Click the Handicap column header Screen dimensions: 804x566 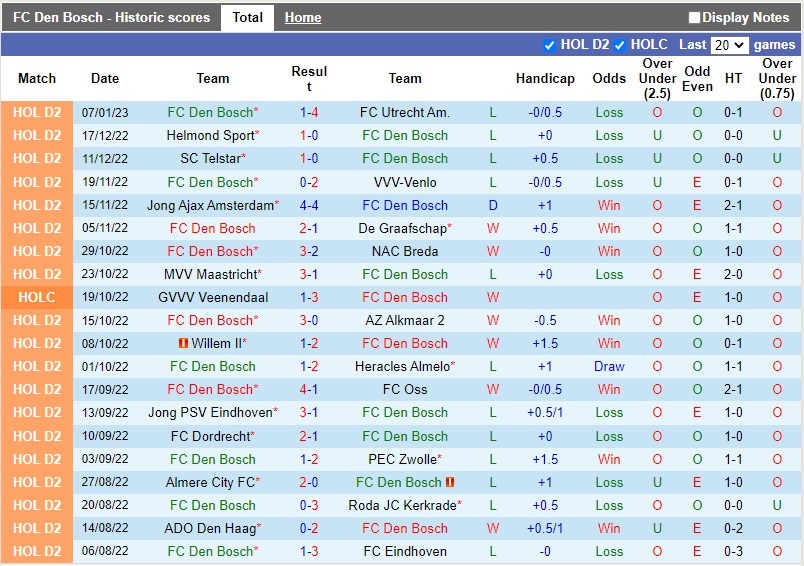pos(545,78)
